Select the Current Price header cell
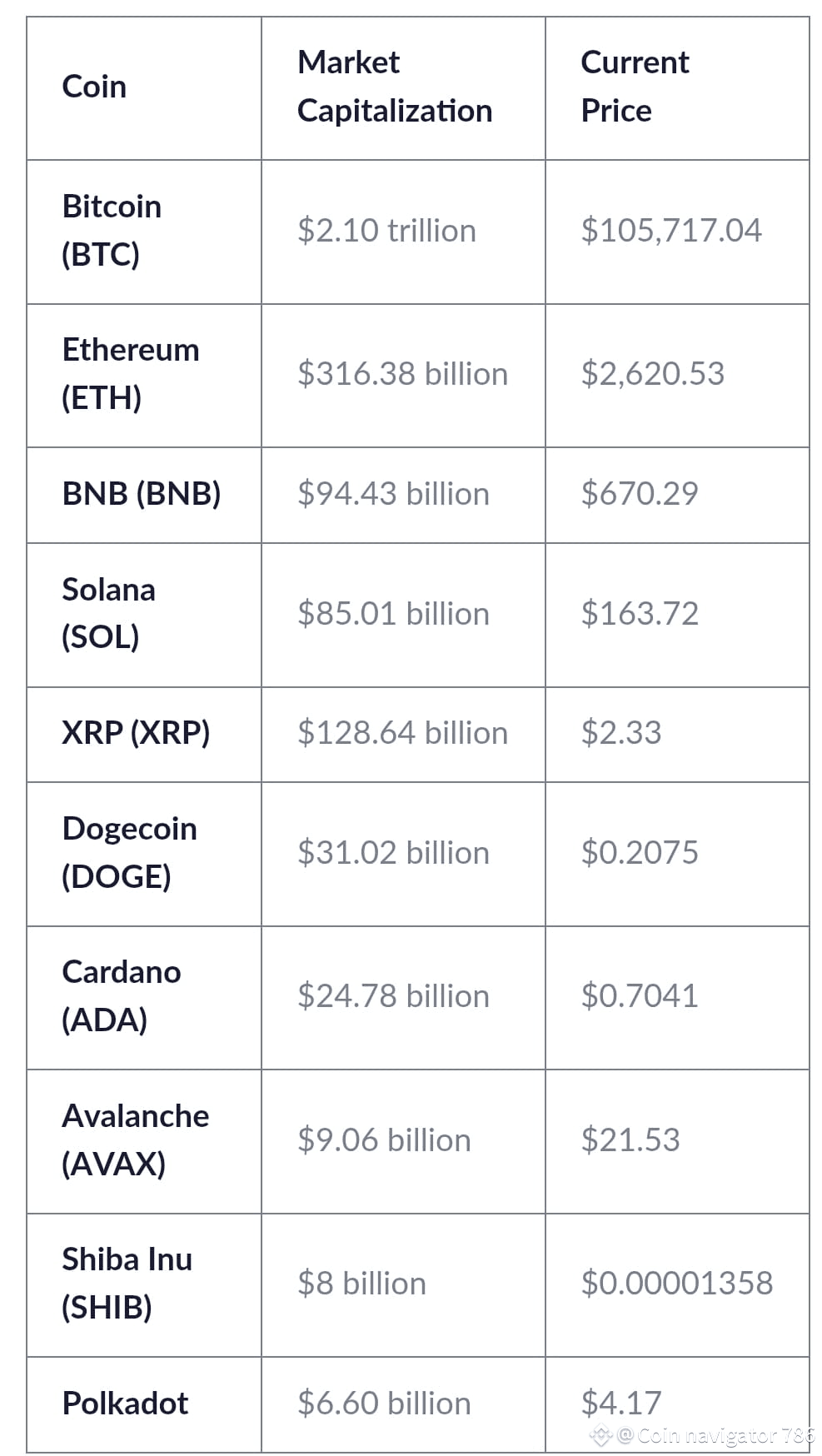This screenshot has width=822, height=1456. (x=677, y=88)
